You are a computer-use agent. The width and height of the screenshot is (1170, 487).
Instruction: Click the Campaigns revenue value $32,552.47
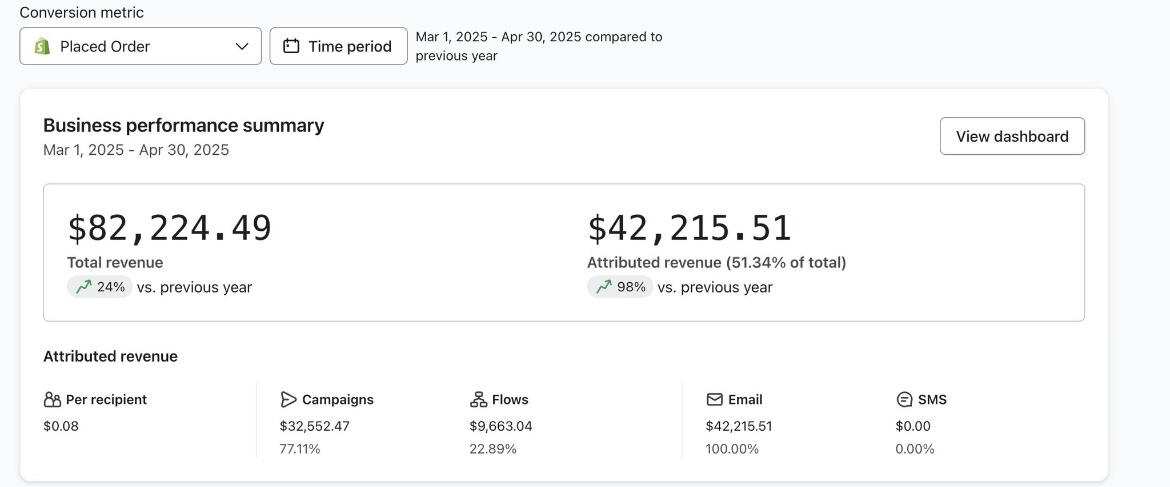pyautogui.click(x=314, y=426)
